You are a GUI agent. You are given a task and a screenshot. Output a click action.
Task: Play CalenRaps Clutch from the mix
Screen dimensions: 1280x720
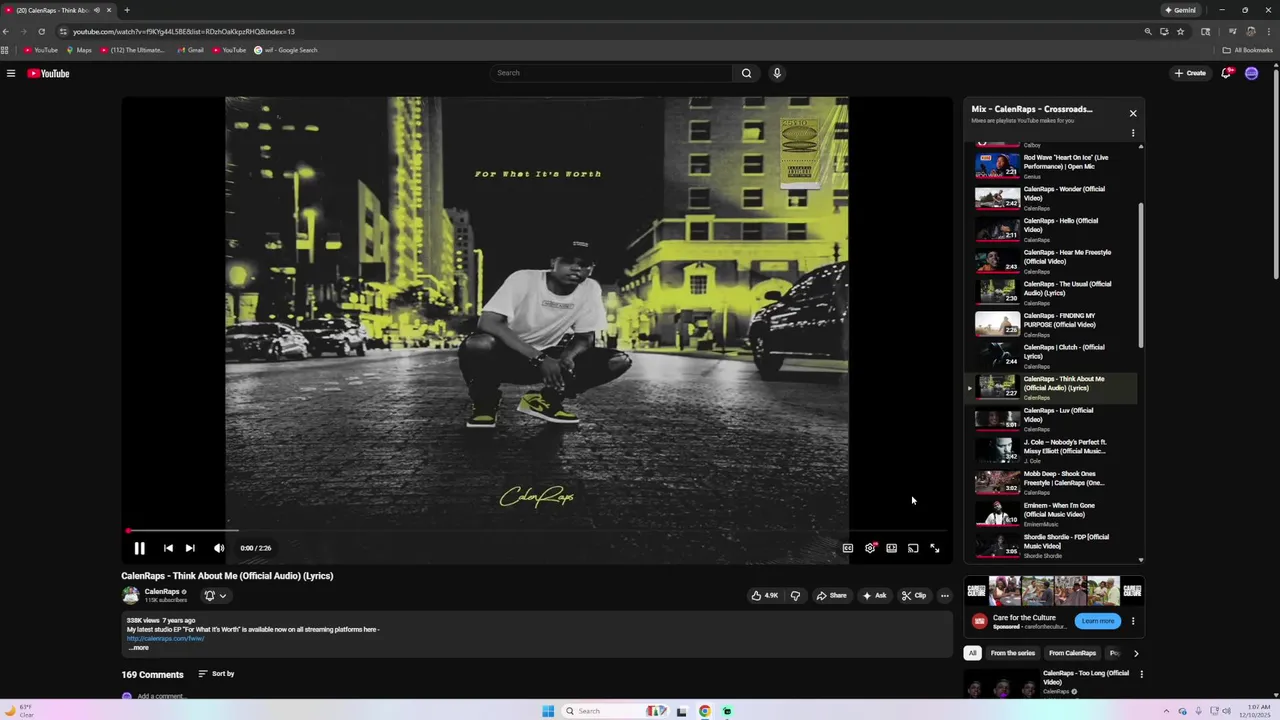(x=1050, y=356)
